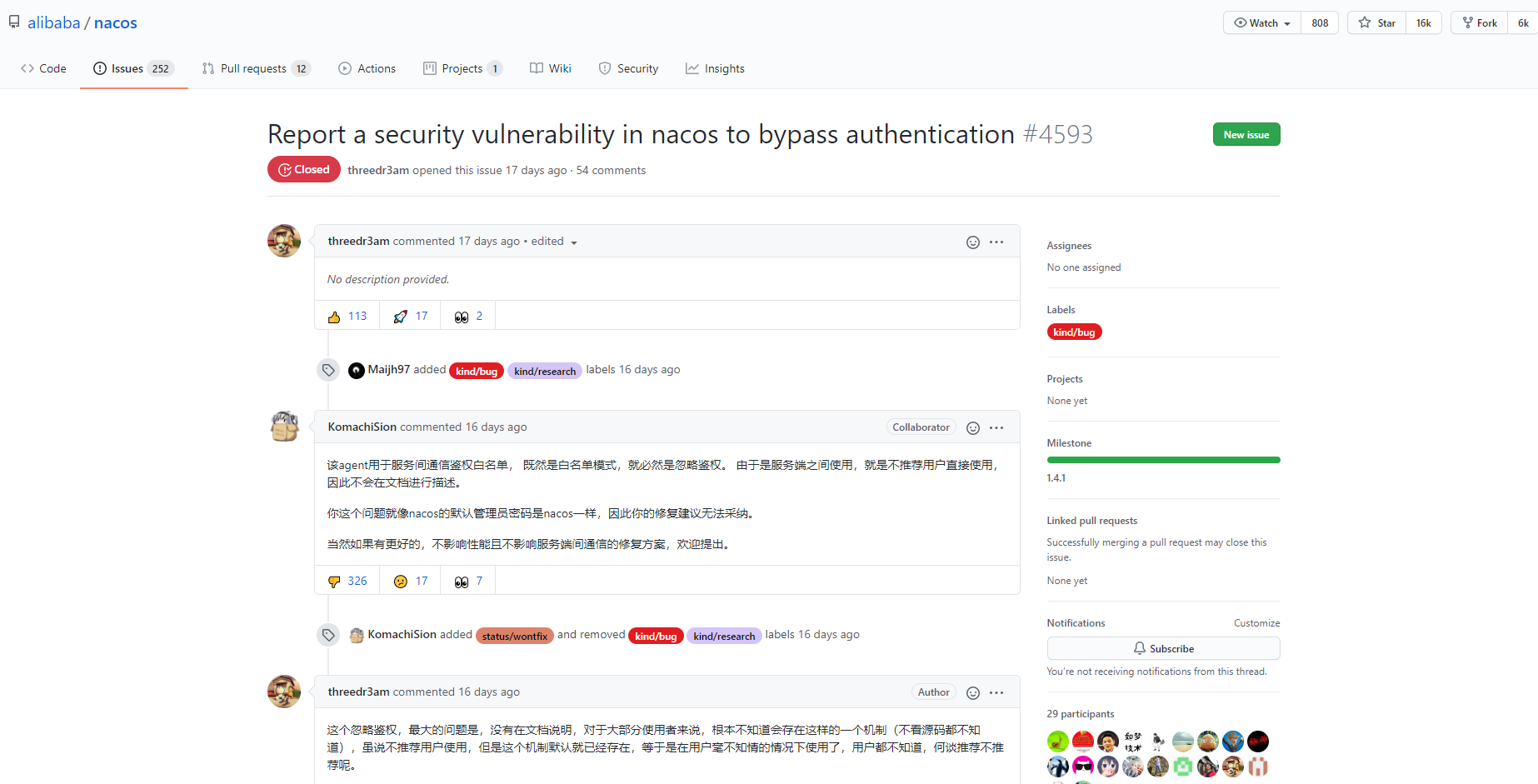Click the label tag icon beside Maijh97's event
The width and height of the screenshot is (1538, 784).
(x=327, y=369)
